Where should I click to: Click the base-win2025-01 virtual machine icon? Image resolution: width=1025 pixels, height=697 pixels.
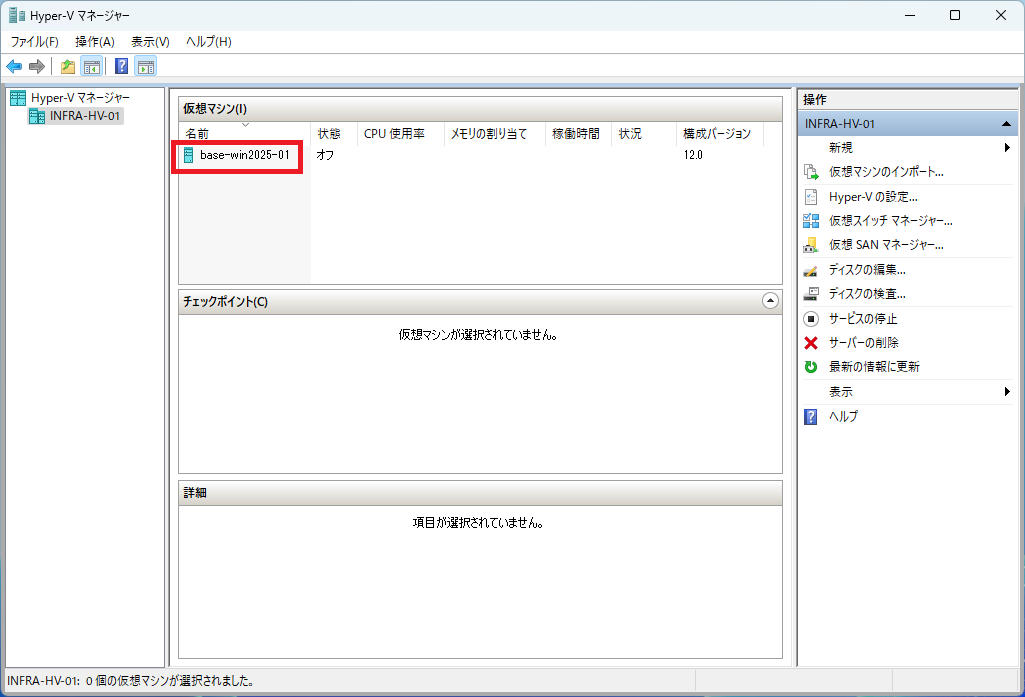click(188, 155)
